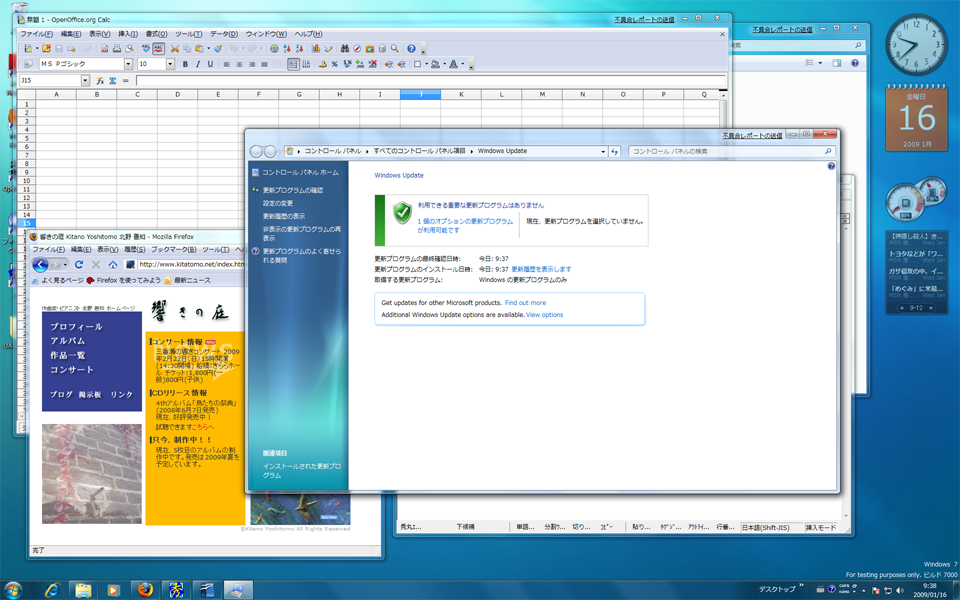
Task: Toggle Bold in the Calc formatting toolbar
Action: click(x=185, y=64)
